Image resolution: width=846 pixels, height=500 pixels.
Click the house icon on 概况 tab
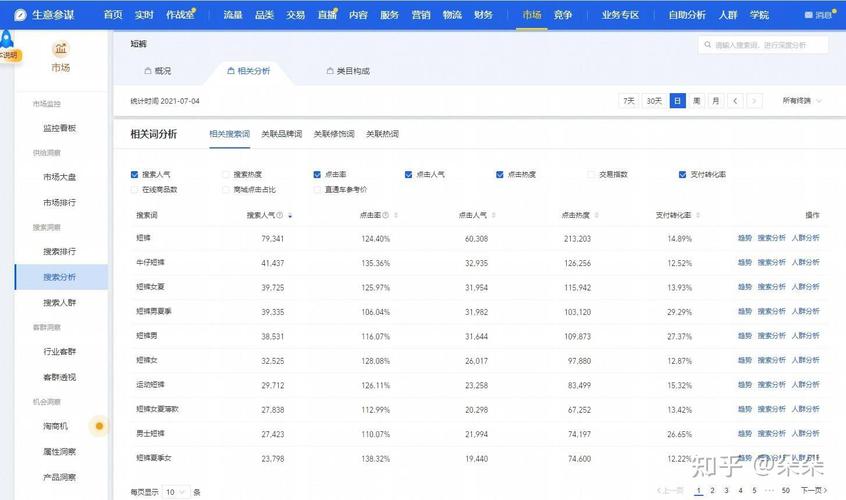pos(148,71)
